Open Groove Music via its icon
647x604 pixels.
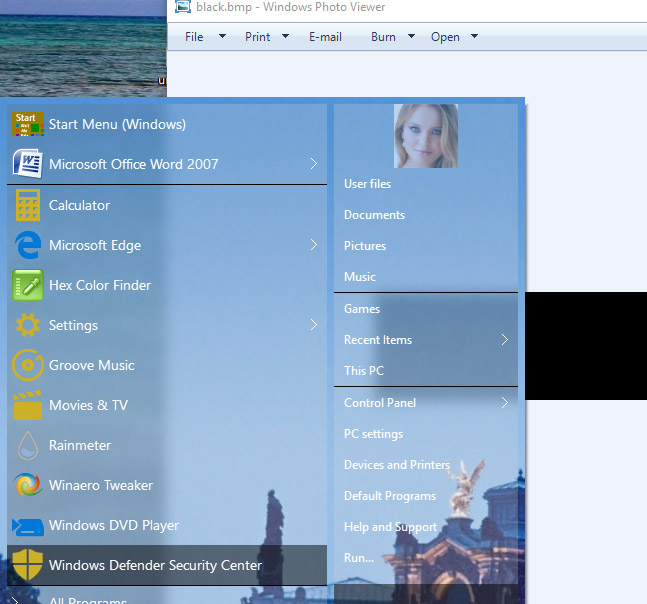[27, 365]
